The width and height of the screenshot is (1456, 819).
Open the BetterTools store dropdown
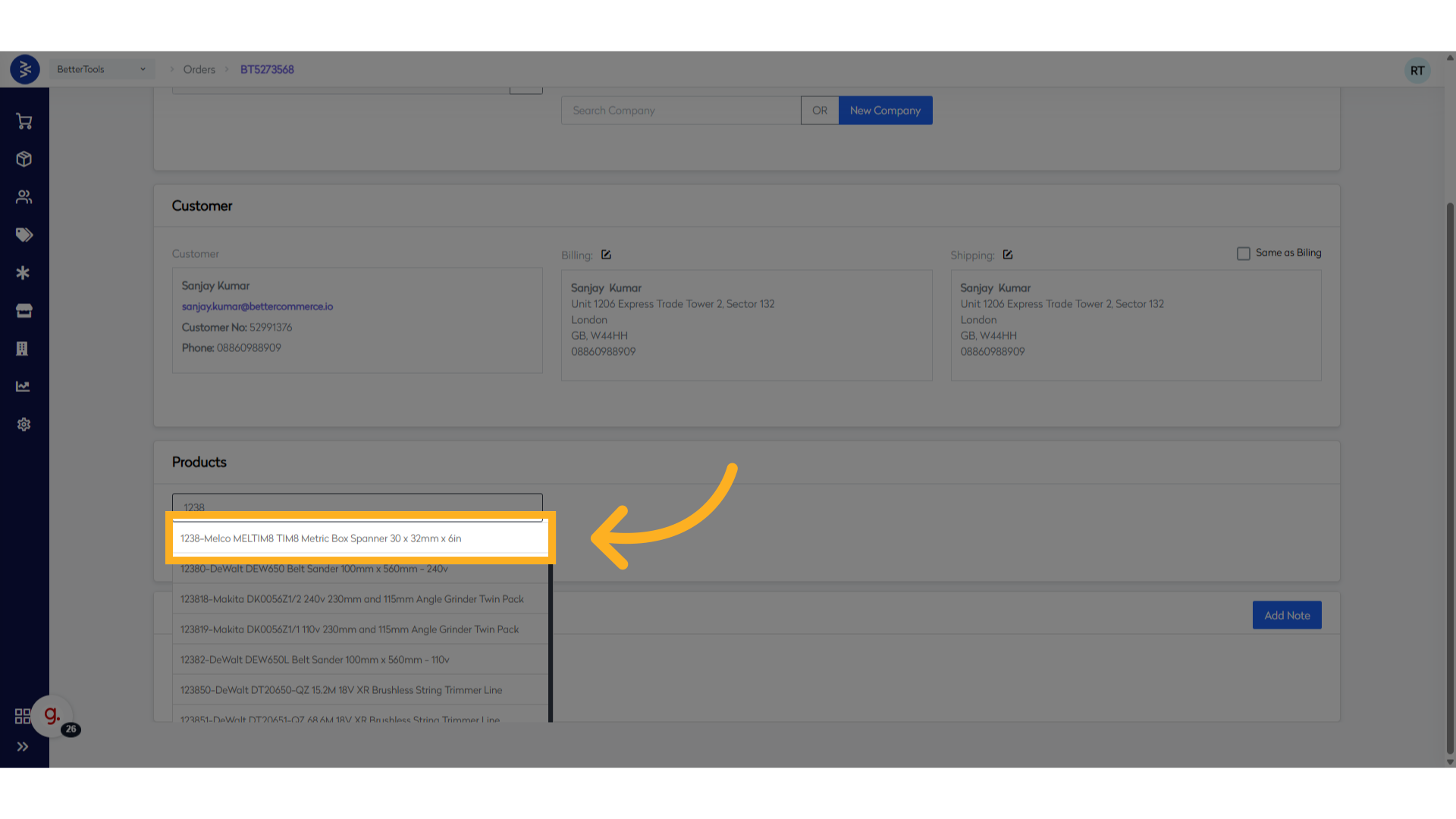[x=102, y=69]
